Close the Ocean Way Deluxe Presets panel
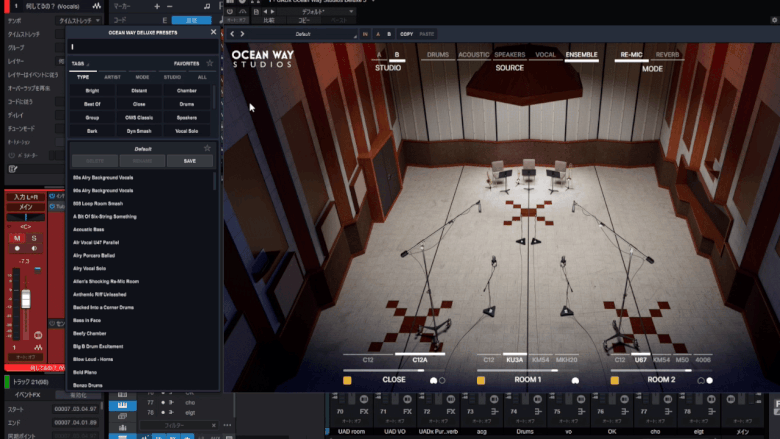This screenshot has width=780, height=439. [x=213, y=32]
